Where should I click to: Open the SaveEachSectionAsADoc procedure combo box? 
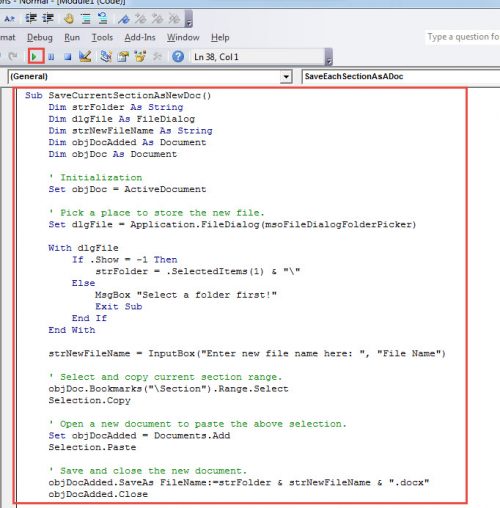click(x=400, y=76)
